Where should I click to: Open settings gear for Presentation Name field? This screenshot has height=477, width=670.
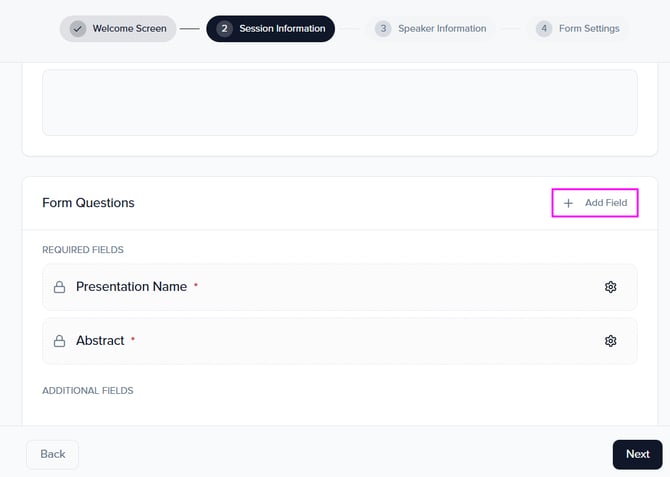(x=610, y=287)
